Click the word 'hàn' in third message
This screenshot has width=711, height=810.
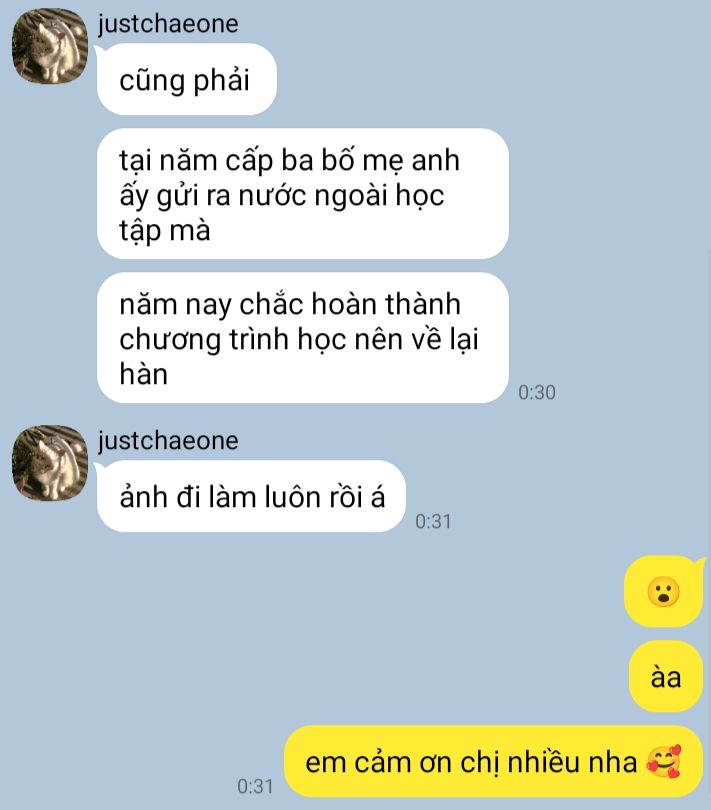tap(144, 373)
